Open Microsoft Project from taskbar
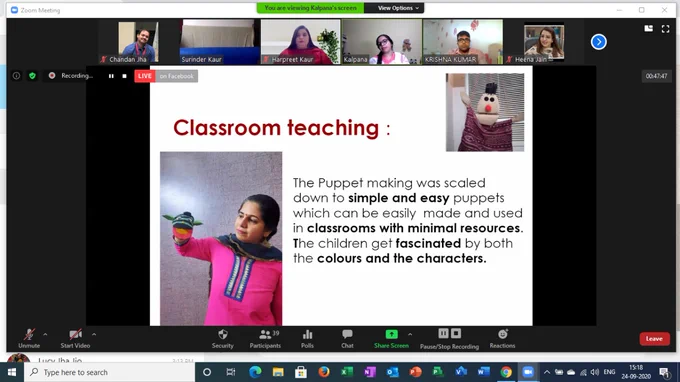680x382 pixels. (438, 372)
